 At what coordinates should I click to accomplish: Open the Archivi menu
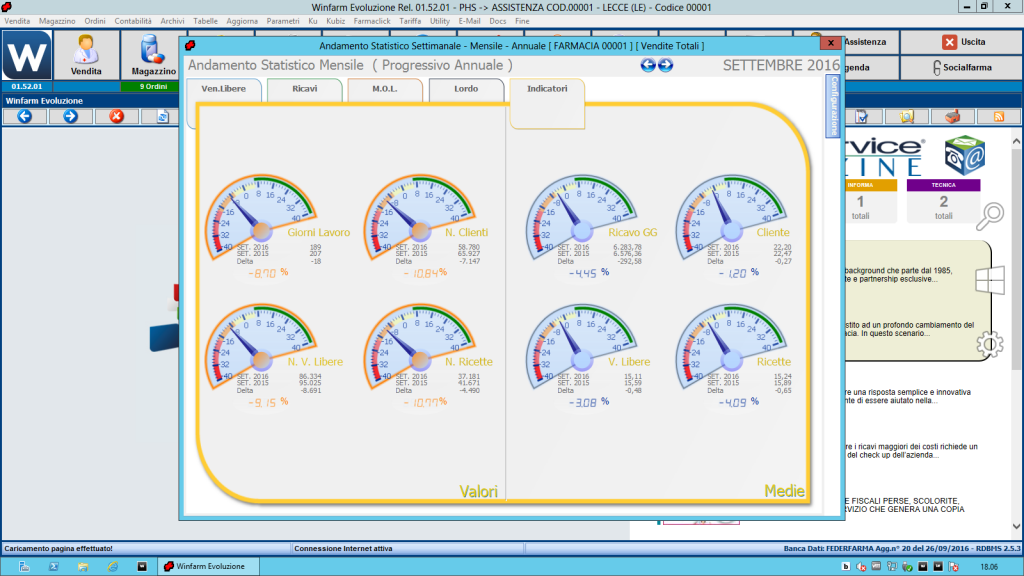[172, 21]
